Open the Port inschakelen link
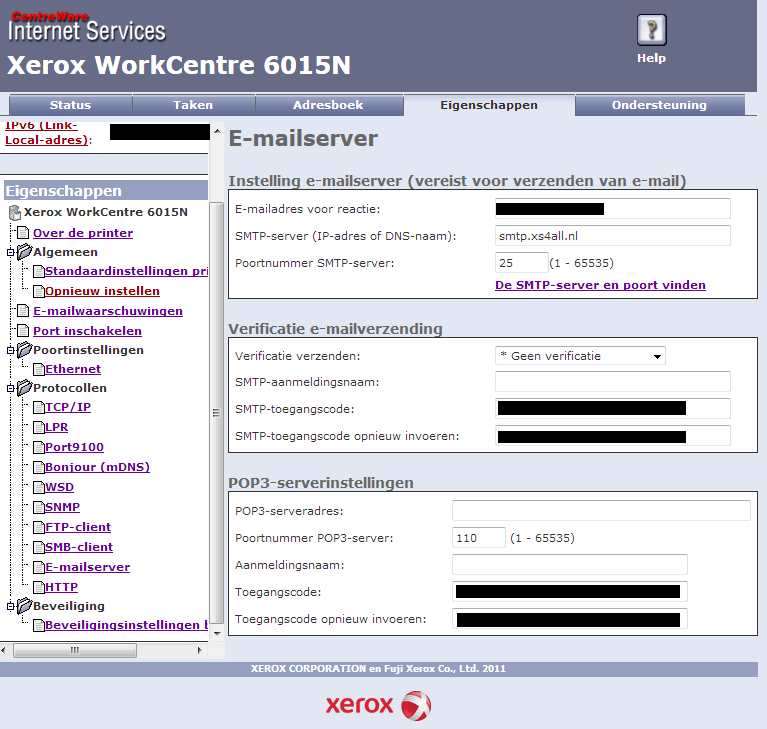Image resolution: width=767 pixels, height=729 pixels. point(87,331)
